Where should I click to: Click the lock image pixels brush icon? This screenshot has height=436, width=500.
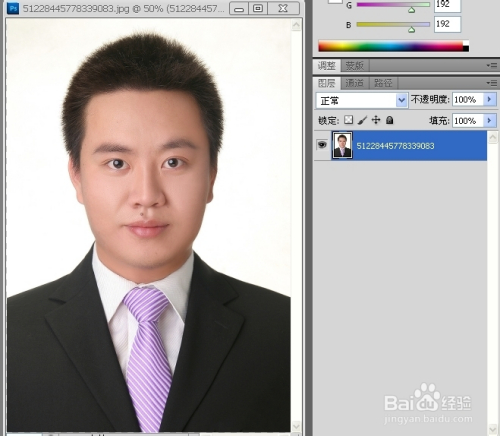[362, 120]
